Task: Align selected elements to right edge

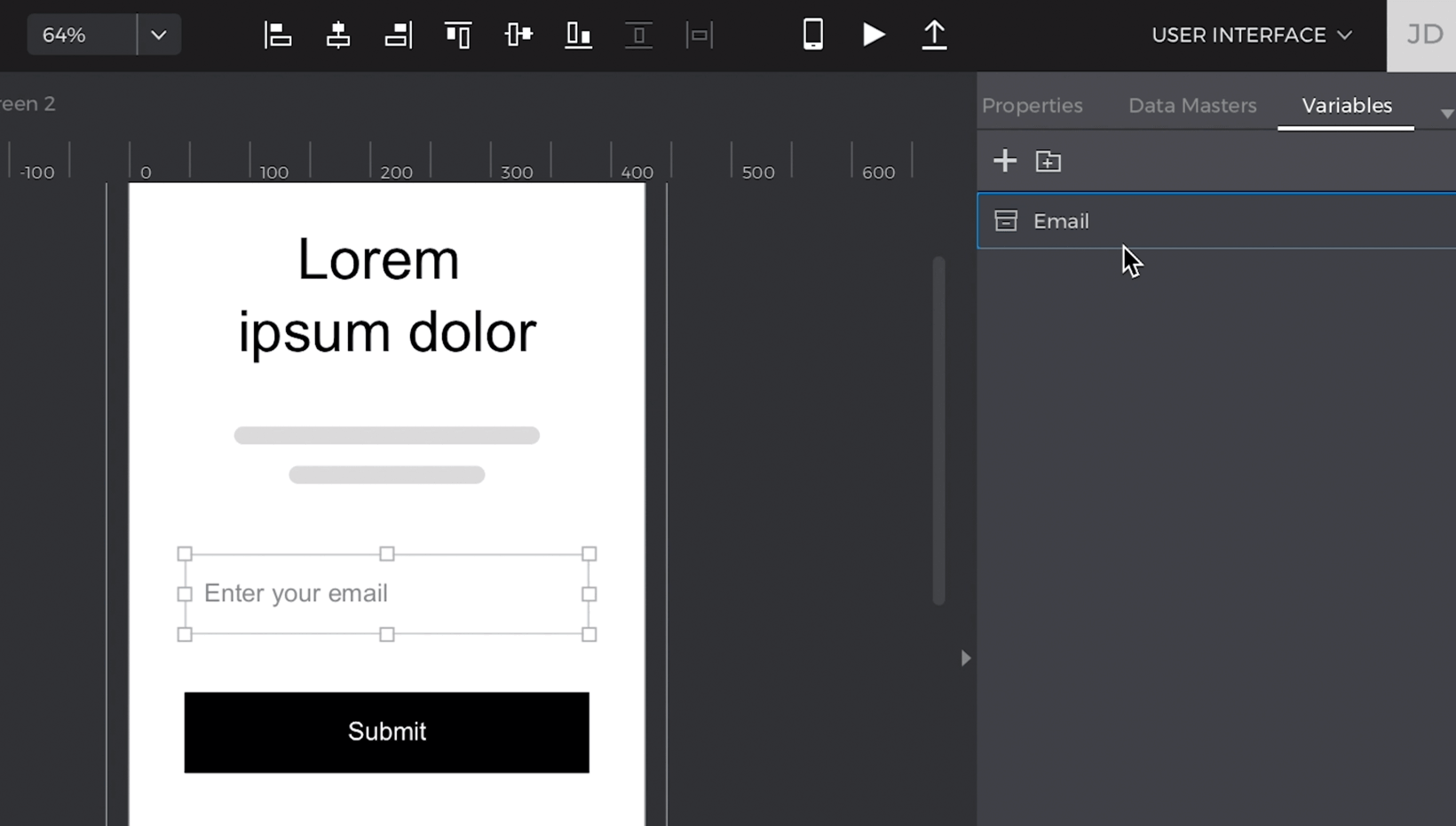Action: 398,35
